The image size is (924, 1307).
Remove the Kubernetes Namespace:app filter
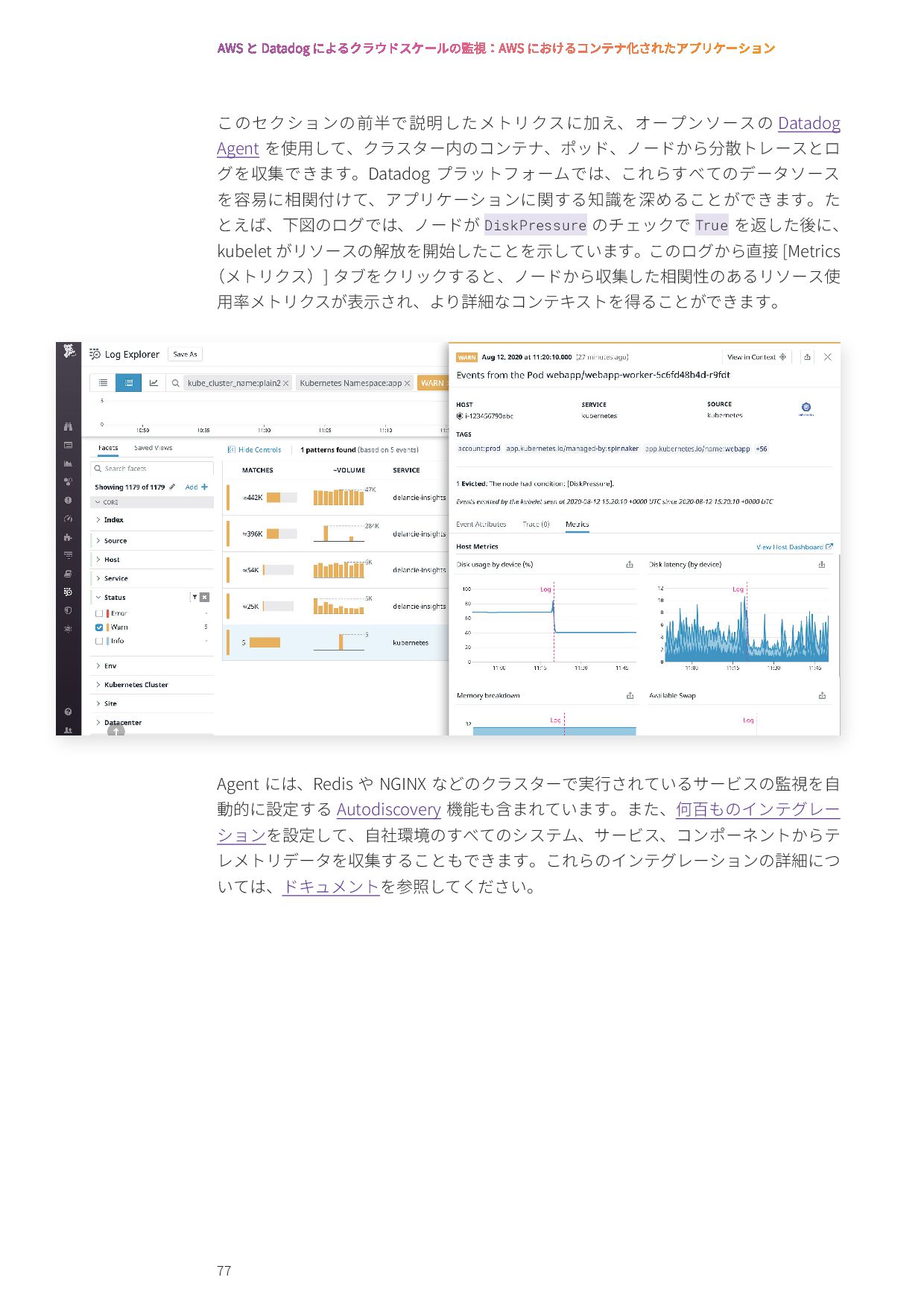coord(407,383)
